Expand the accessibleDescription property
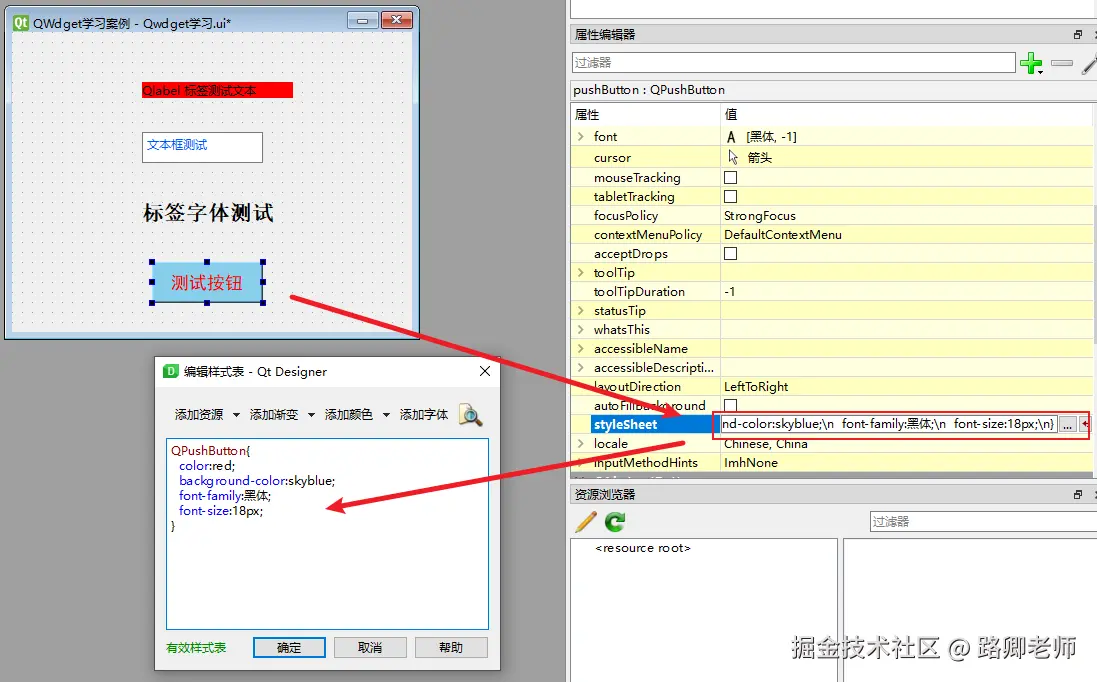 coord(581,367)
